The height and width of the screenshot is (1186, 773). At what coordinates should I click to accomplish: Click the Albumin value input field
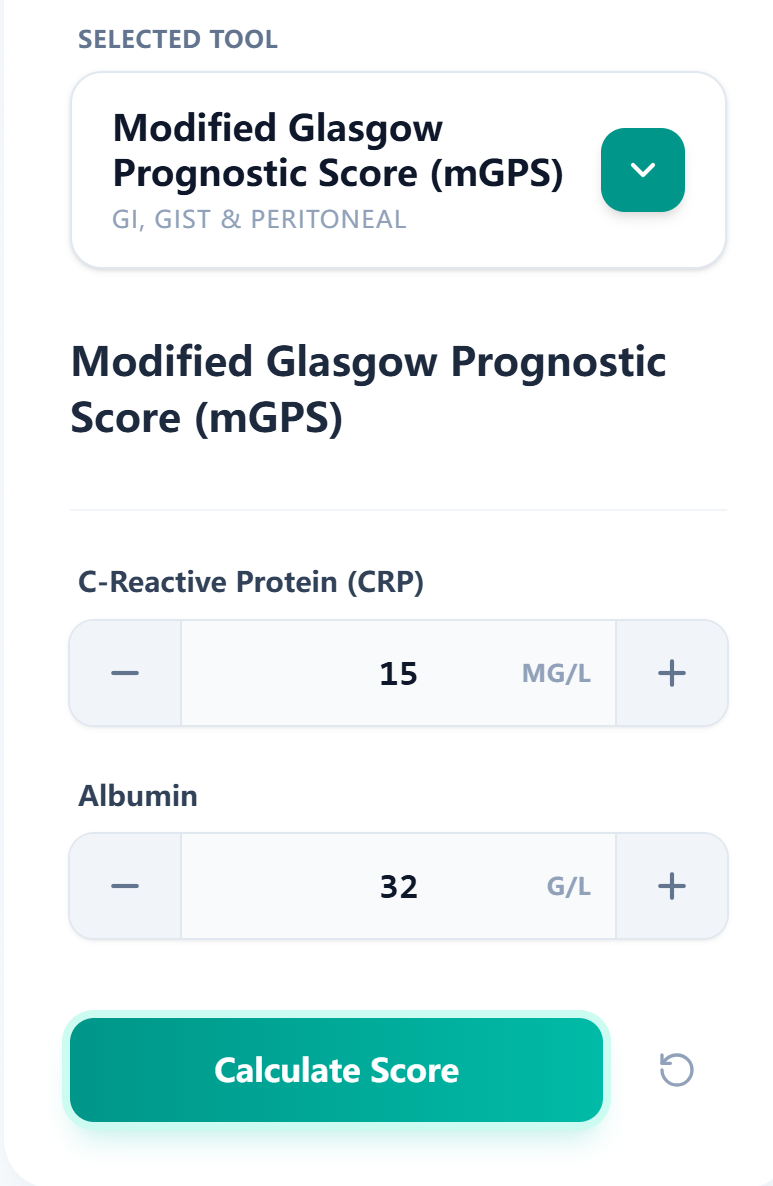(397, 885)
